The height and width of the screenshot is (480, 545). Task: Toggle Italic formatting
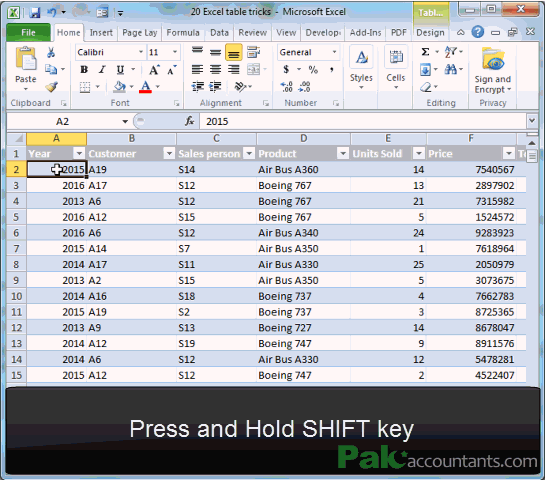[102, 70]
